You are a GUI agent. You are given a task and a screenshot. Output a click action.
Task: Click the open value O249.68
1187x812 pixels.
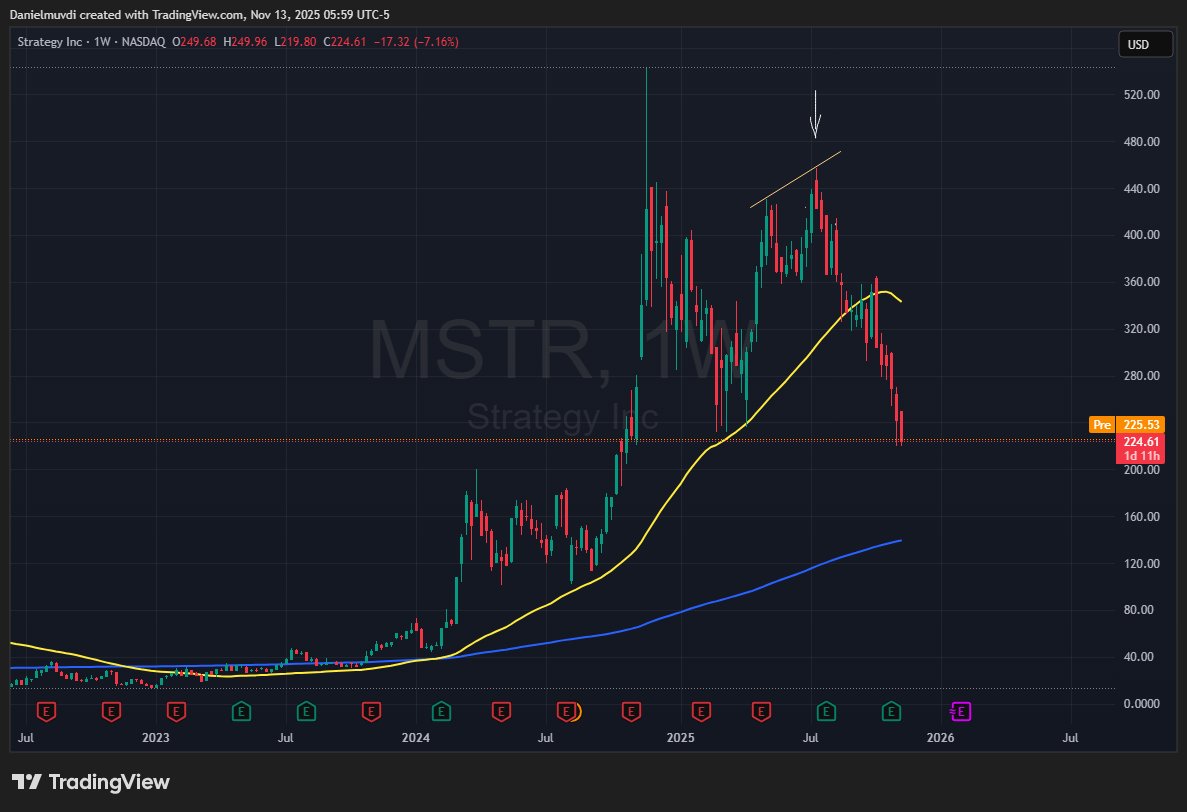194,42
